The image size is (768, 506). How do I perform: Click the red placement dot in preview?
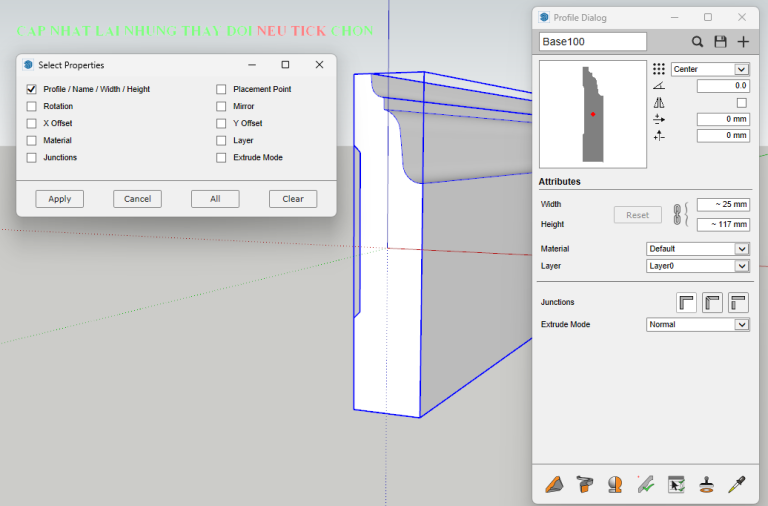click(x=593, y=114)
